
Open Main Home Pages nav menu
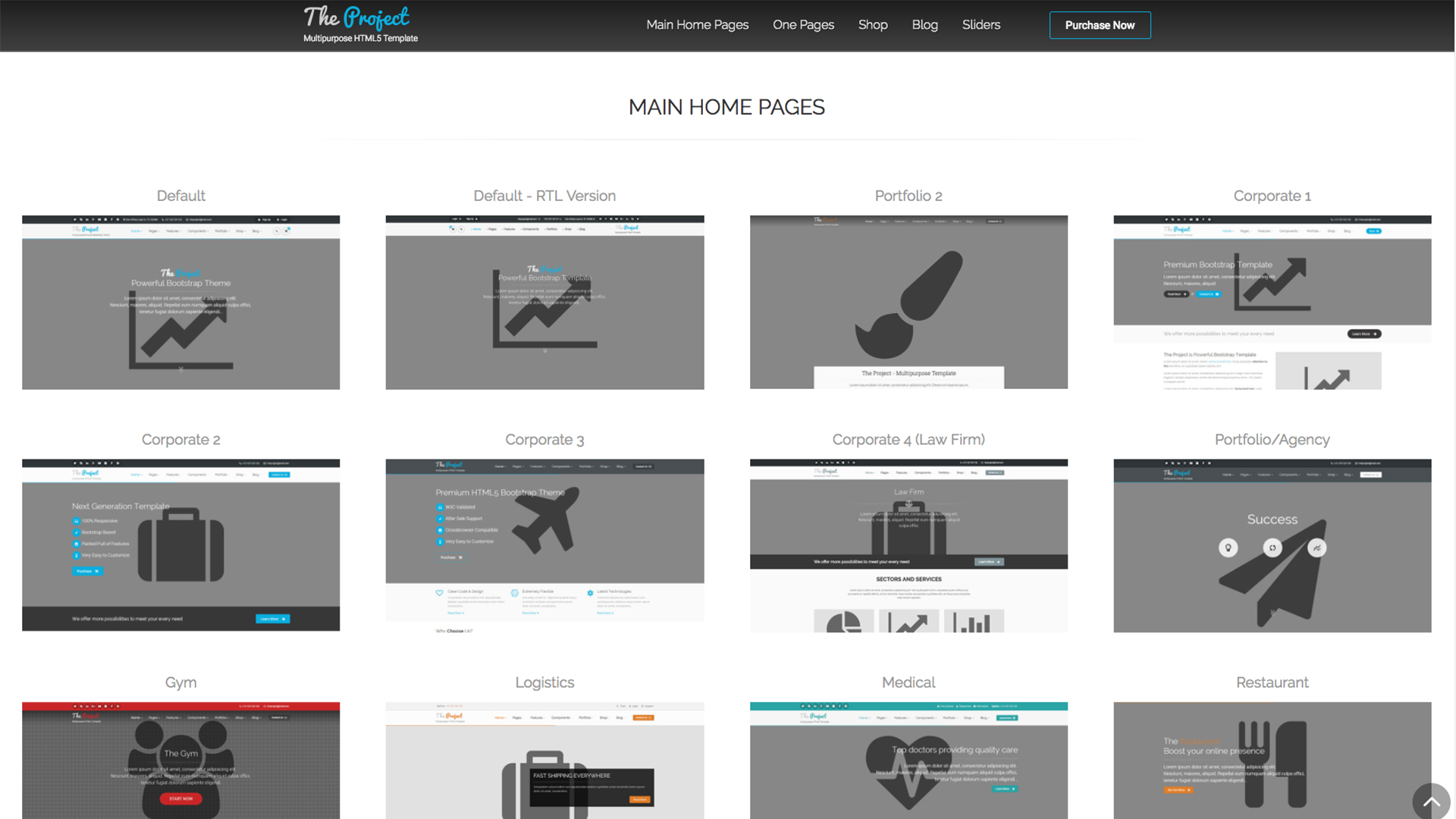point(697,25)
